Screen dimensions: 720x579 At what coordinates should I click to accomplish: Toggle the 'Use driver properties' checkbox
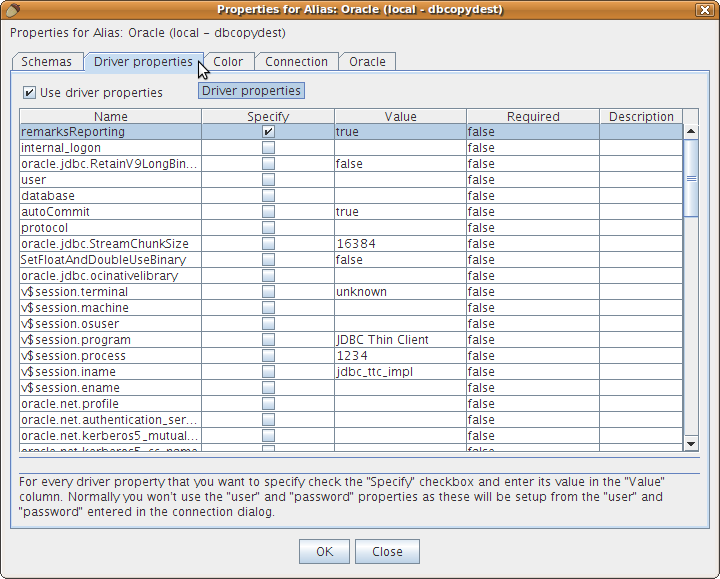[29, 93]
